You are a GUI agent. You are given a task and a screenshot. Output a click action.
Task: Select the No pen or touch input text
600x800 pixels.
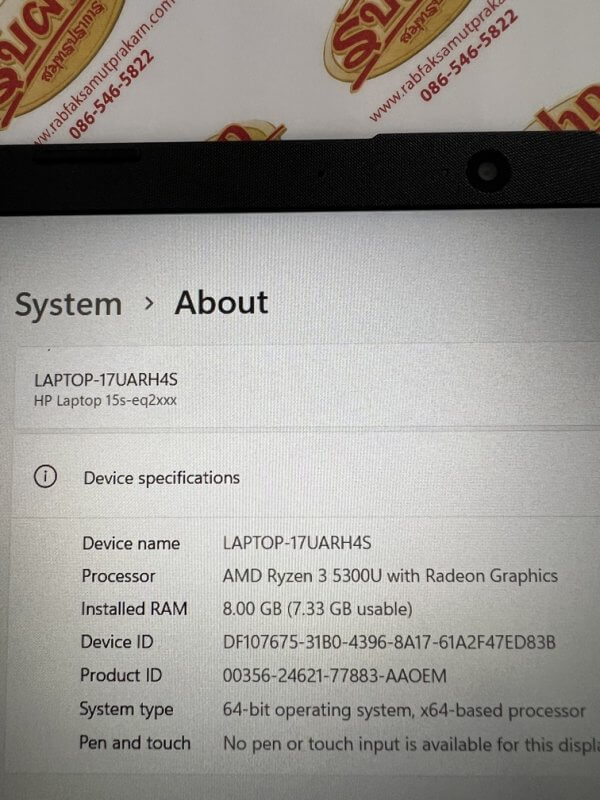tap(411, 744)
